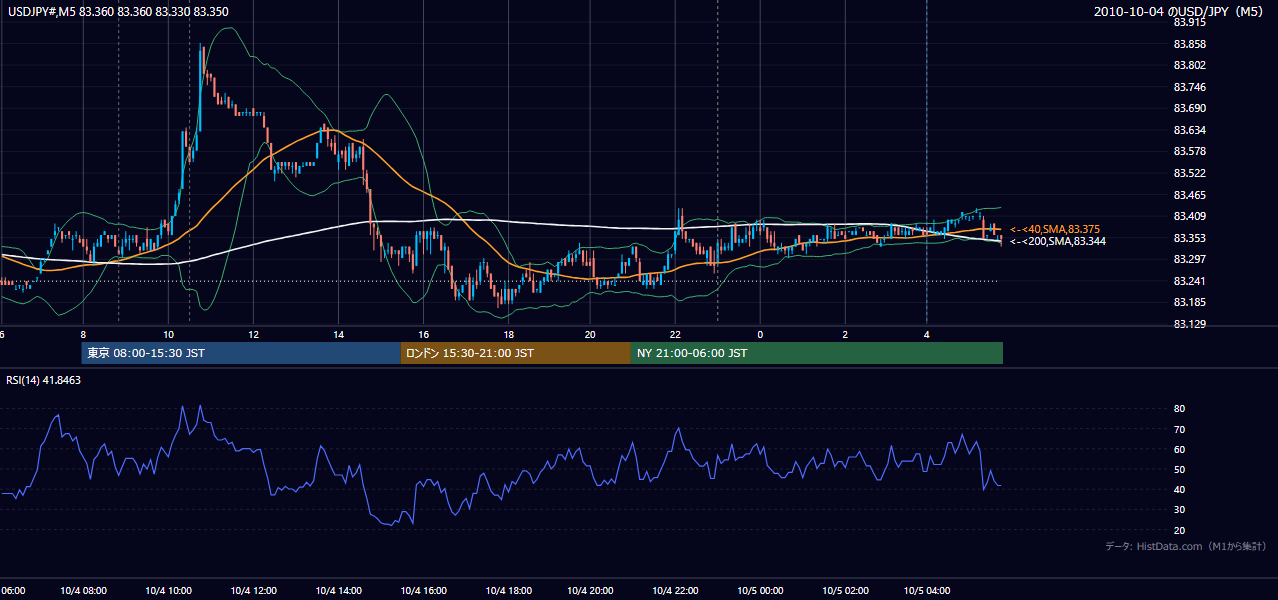
Task: Click the データ: HistData.com source credit
Action: (x=1185, y=546)
